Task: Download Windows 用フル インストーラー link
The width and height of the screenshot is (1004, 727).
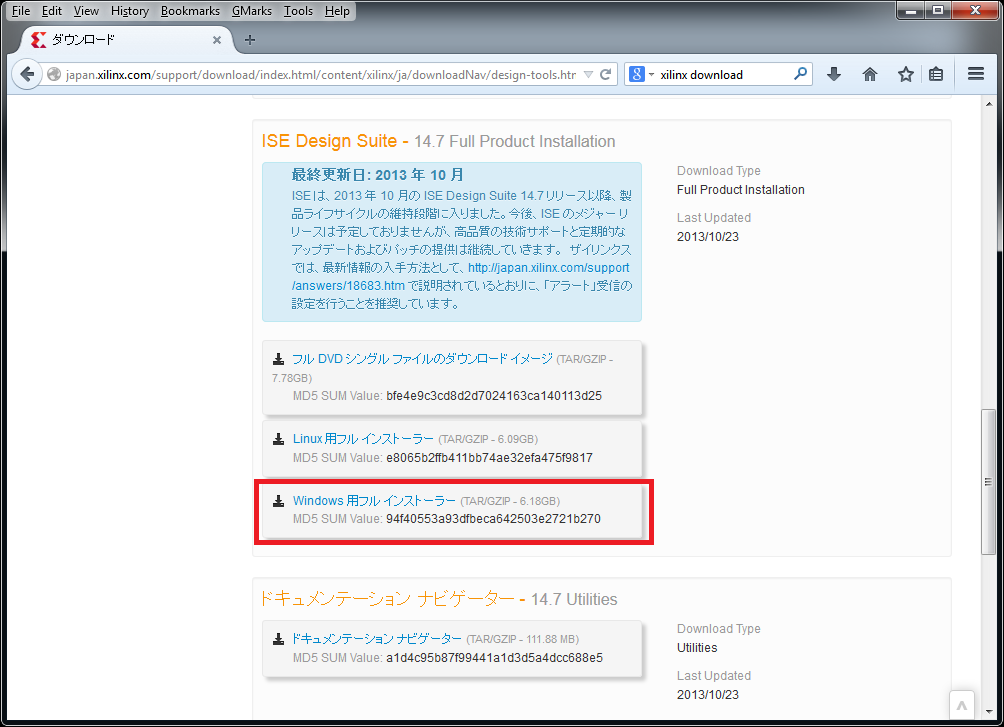Action: pyautogui.click(x=374, y=500)
